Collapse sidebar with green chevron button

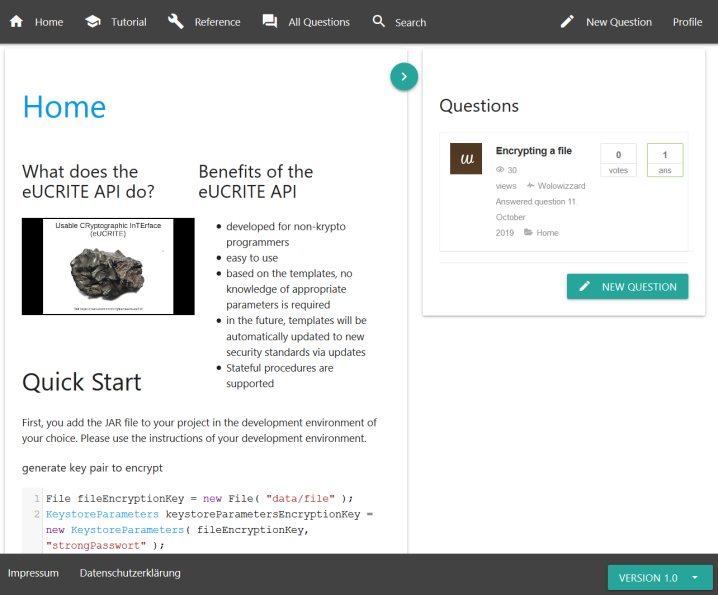404,76
